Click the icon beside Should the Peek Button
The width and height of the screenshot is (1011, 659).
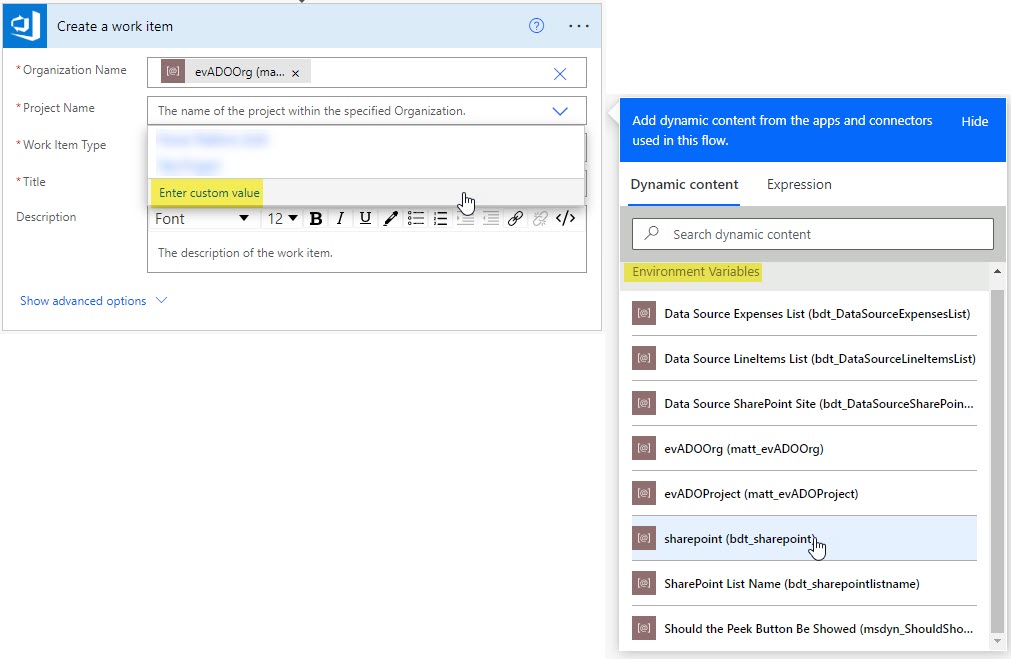[x=643, y=628]
